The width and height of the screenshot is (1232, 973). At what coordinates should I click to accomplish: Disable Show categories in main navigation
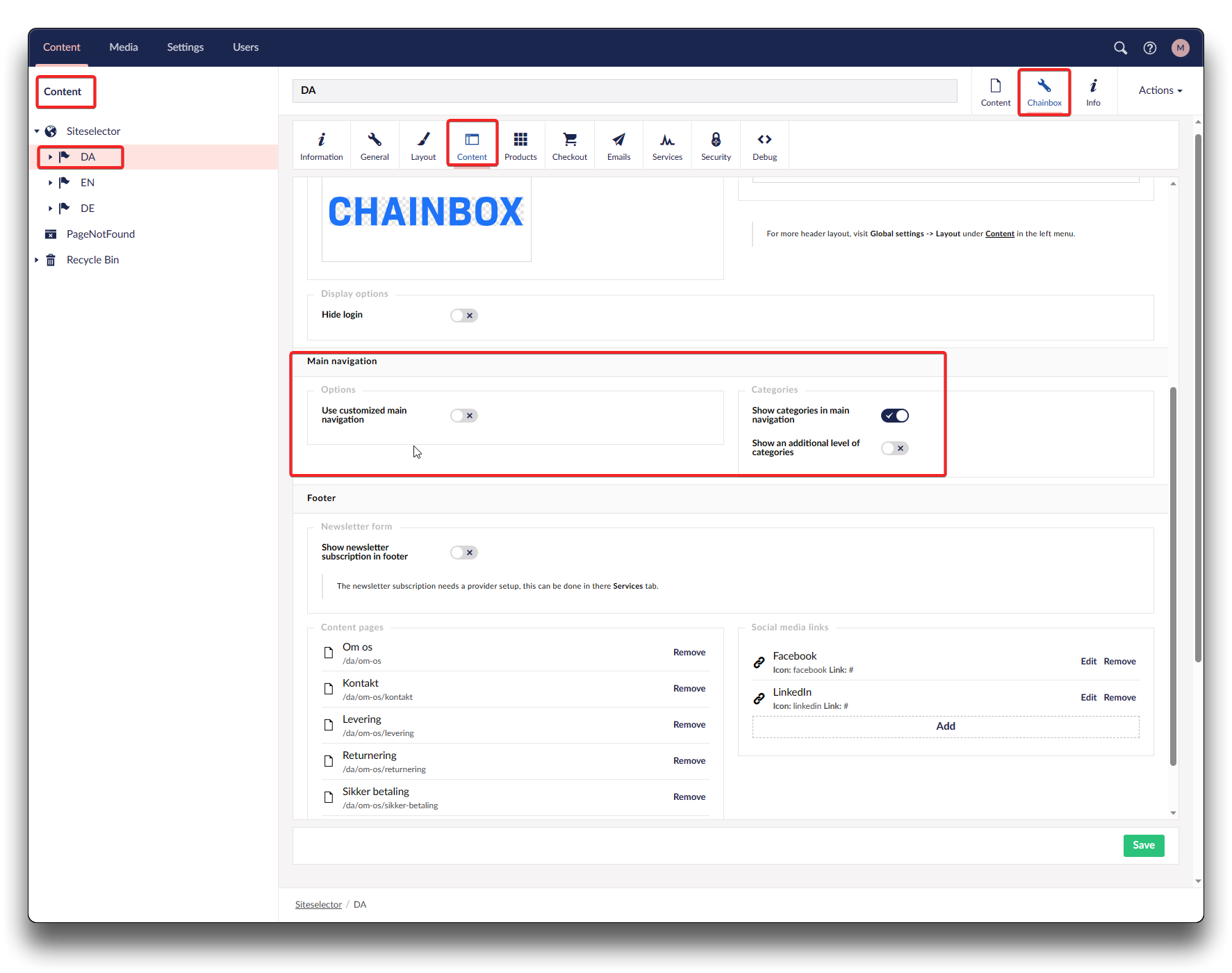pyautogui.click(x=894, y=416)
